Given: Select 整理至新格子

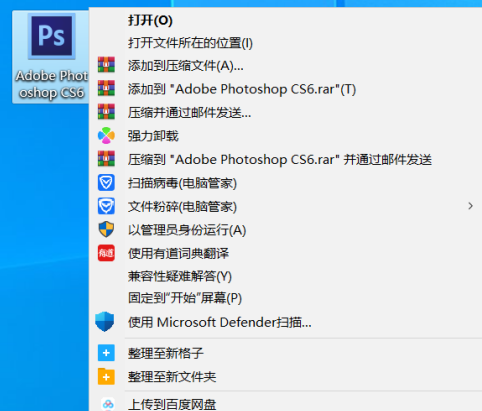Looking at the screenshot, I should pyautogui.click(x=166, y=353).
